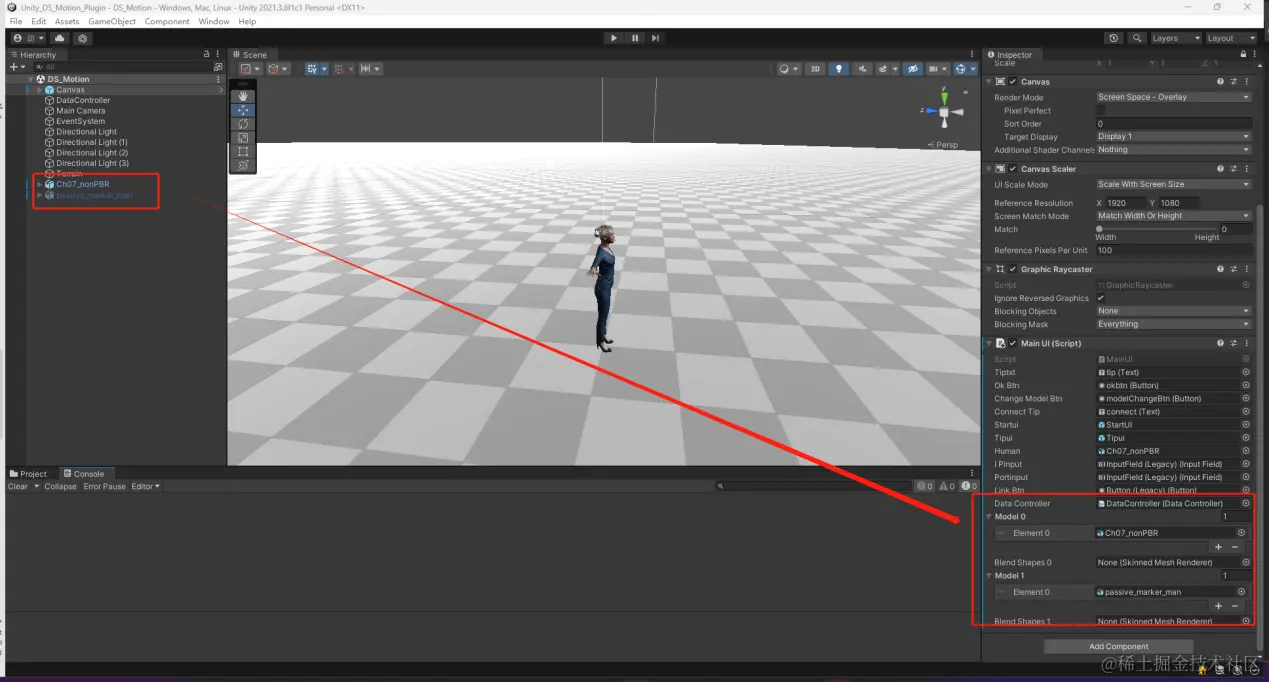Click the Hierarchy create plus icon
The image size is (1269, 682).
click(14, 67)
